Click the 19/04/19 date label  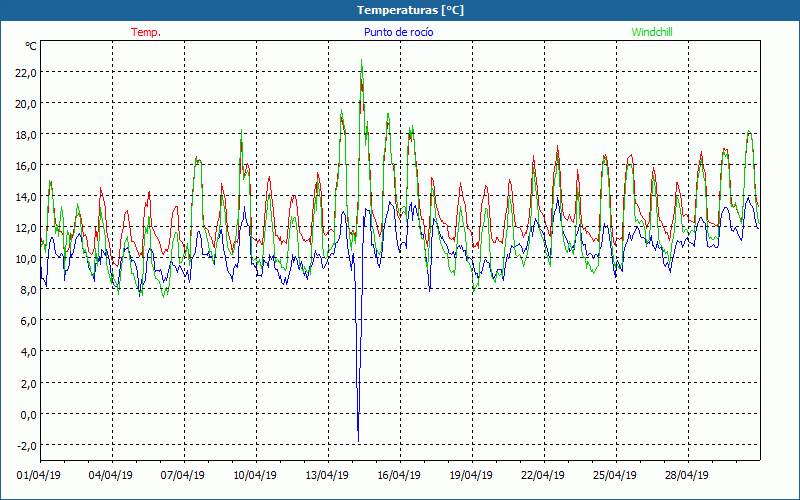click(471, 475)
